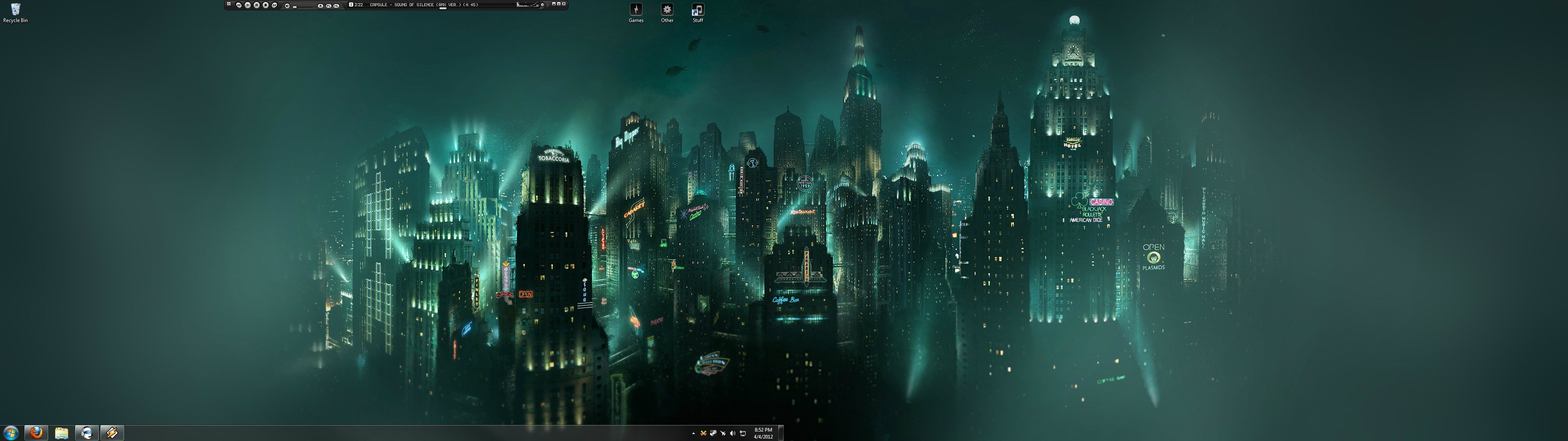Click the Winamp spectrum visualizer
This screenshot has height=441, width=1568.
click(527, 5)
